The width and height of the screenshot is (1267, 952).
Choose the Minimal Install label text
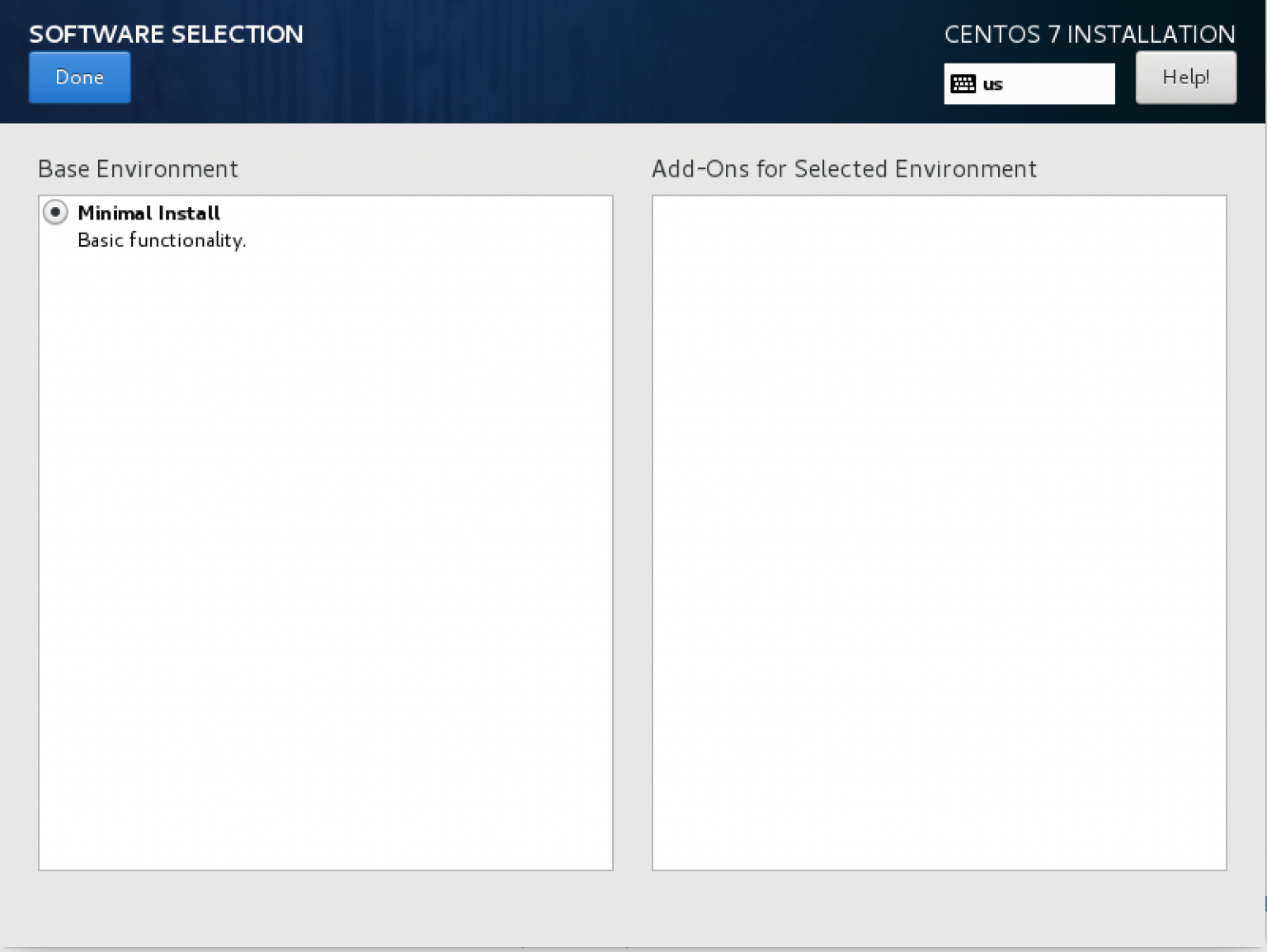coord(148,213)
